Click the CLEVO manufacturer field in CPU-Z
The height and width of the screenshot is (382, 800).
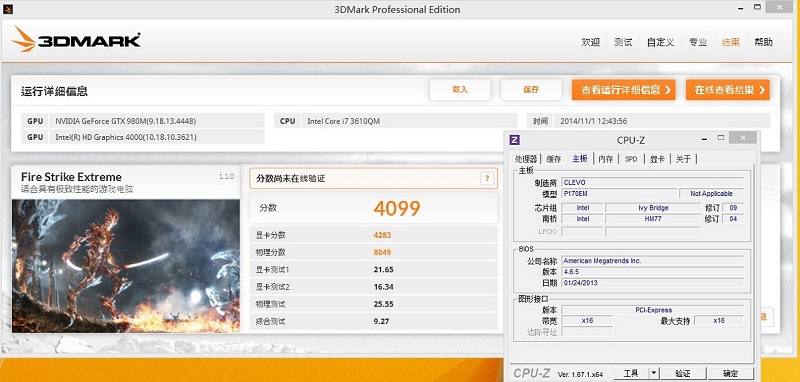pyautogui.click(x=653, y=182)
